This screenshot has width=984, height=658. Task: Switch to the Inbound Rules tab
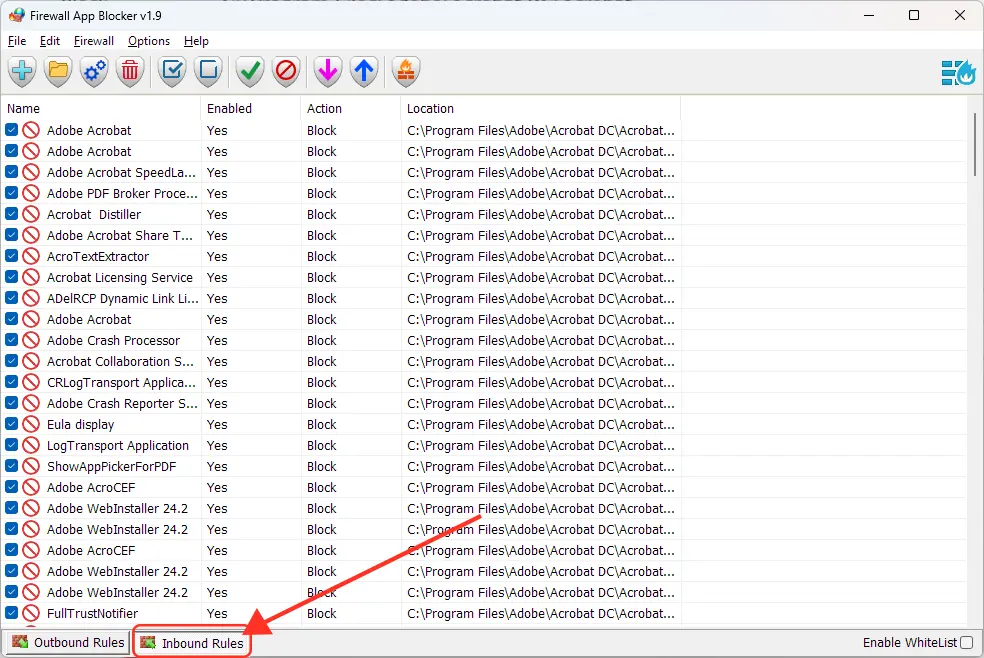[x=192, y=643]
